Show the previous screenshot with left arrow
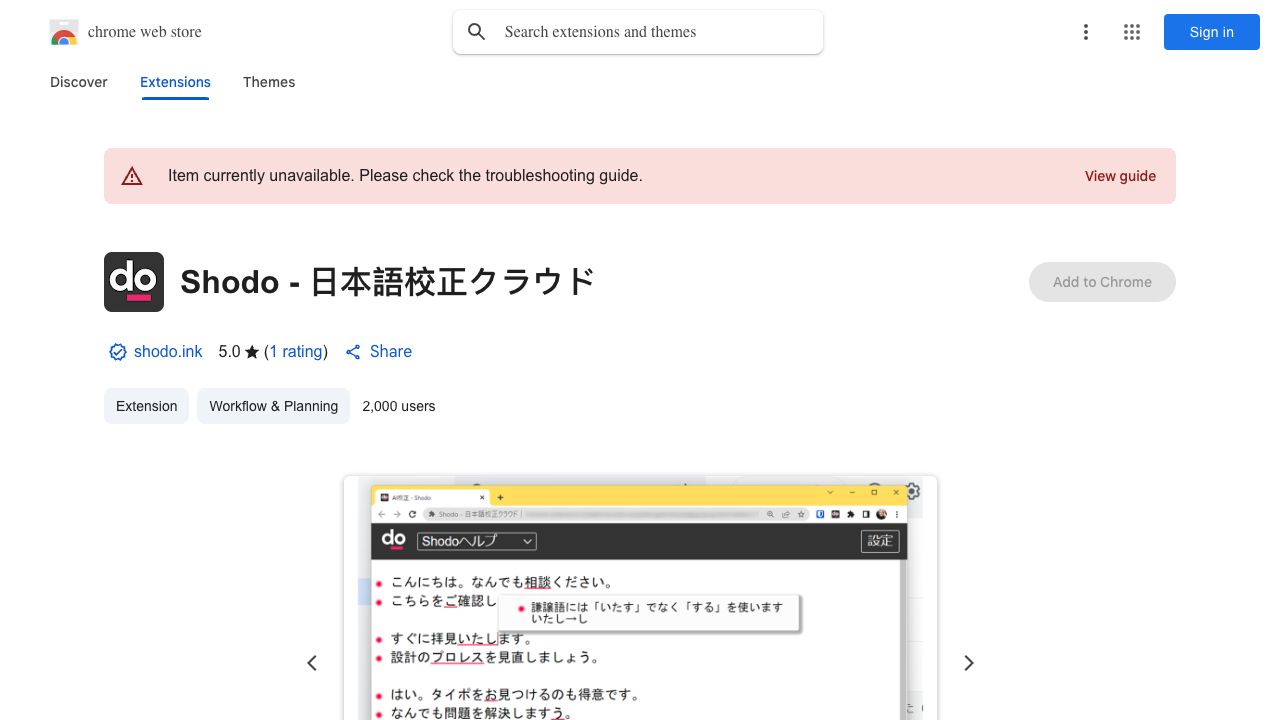The width and height of the screenshot is (1280, 720). click(x=312, y=663)
